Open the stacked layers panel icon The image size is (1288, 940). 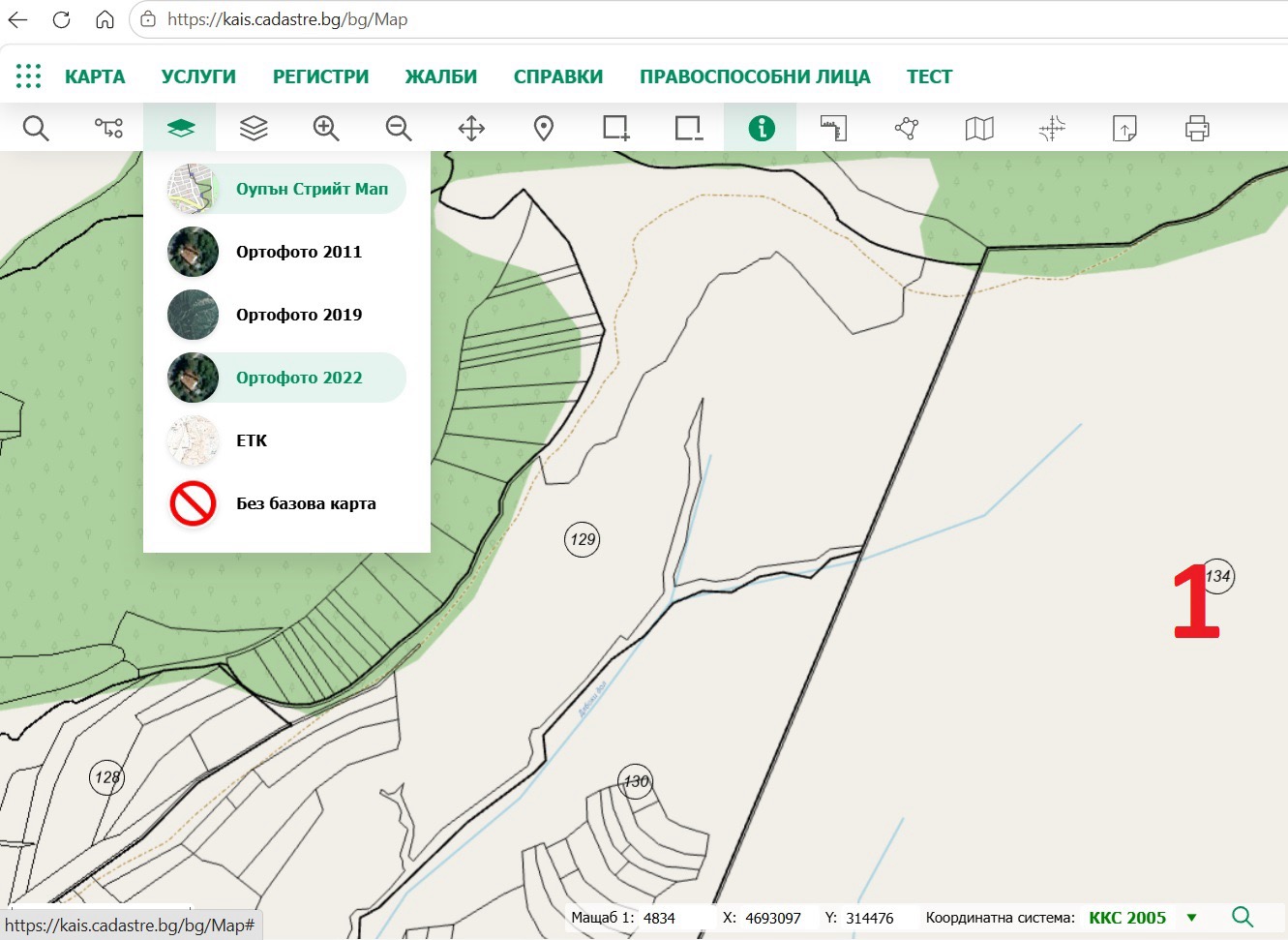click(254, 128)
